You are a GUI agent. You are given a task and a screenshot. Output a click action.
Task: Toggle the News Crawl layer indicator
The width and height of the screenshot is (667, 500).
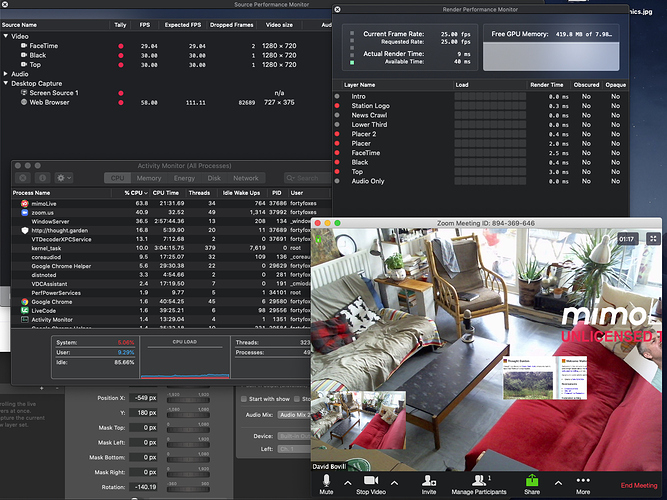coord(337,115)
